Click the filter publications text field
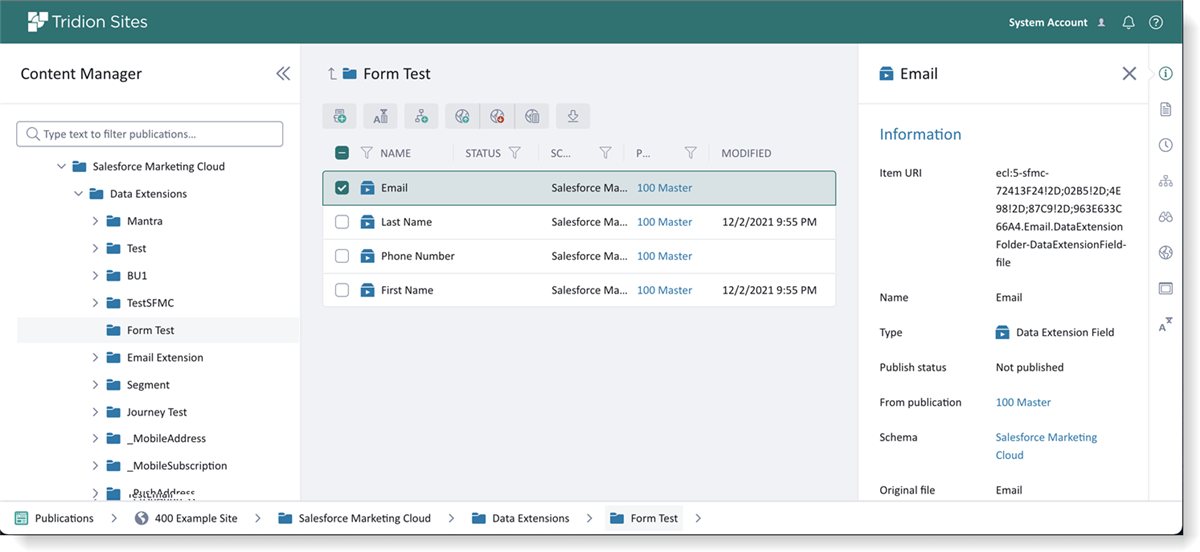This screenshot has height=552, width=1200. [x=150, y=134]
